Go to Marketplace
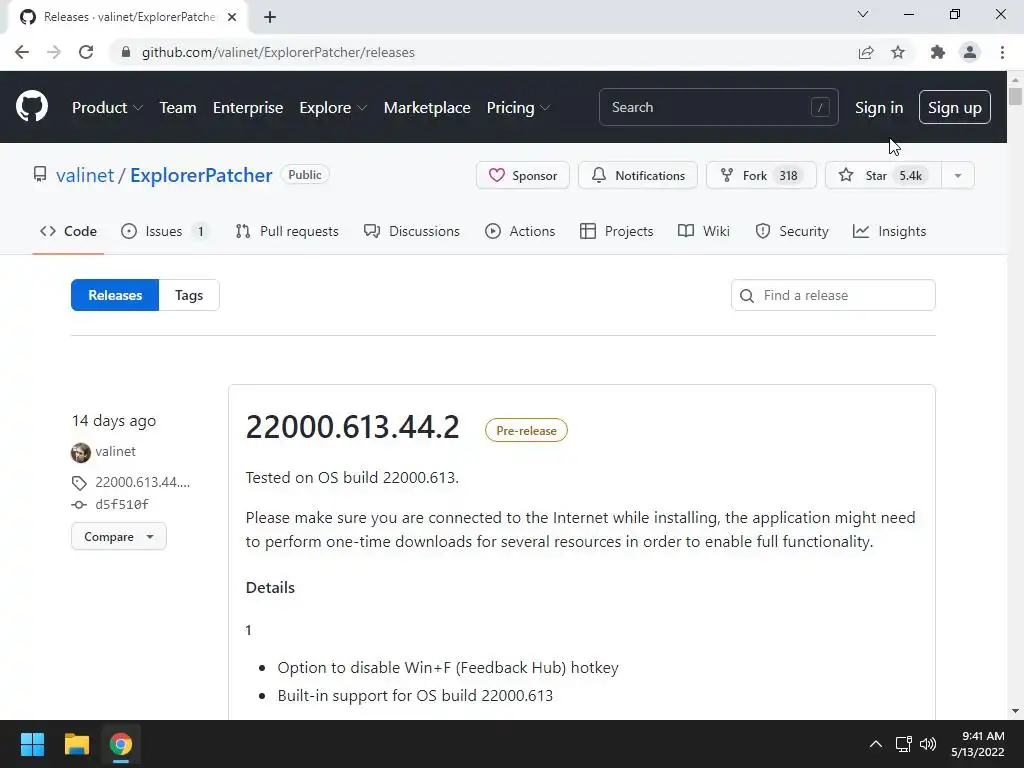Image resolution: width=1024 pixels, height=768 pixels. tap(426, 108)
